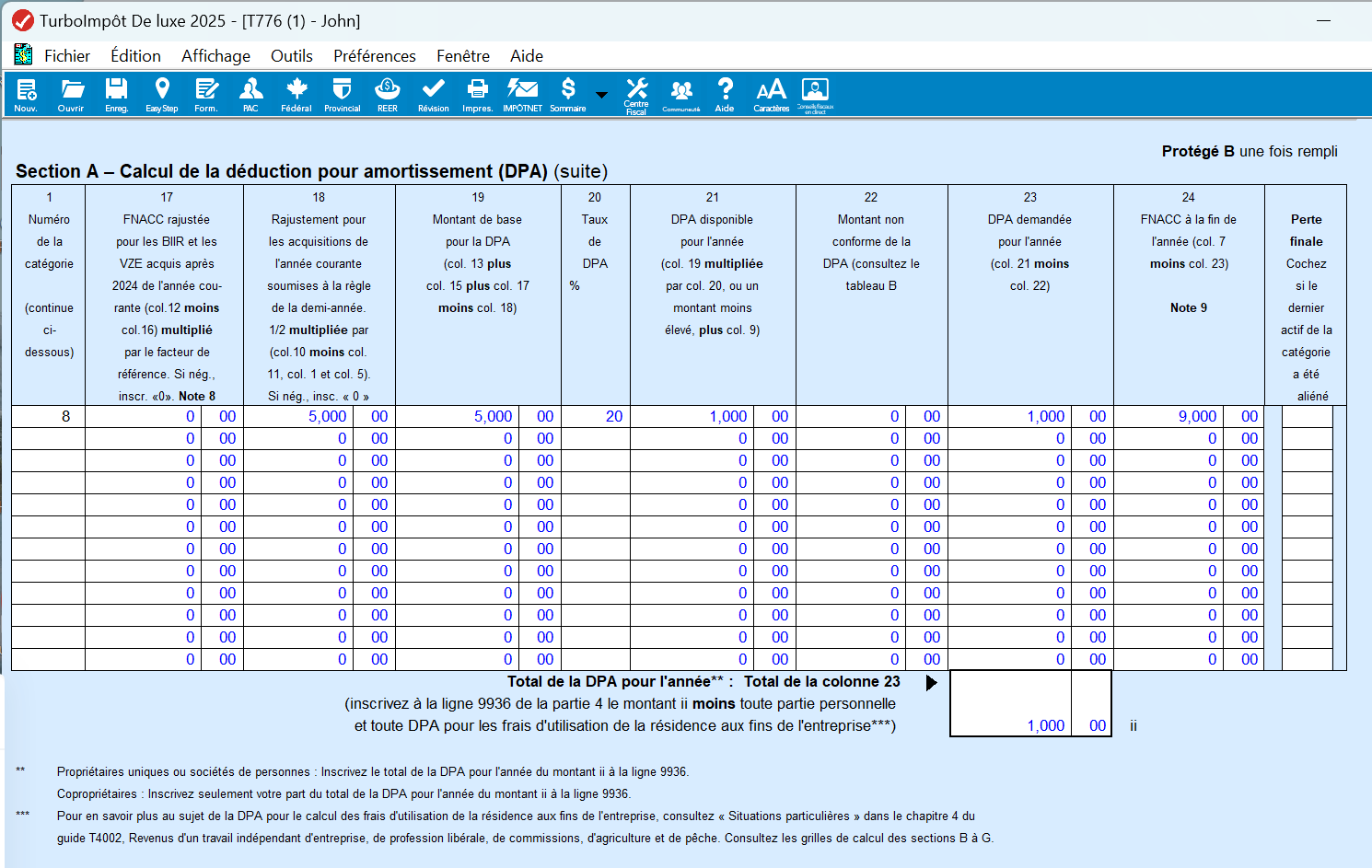Image resolution: width=1372 pixels, height=868 pixels.
Task: Open the Édition menu
Action: pyautogui.click(x=135, y=56)
